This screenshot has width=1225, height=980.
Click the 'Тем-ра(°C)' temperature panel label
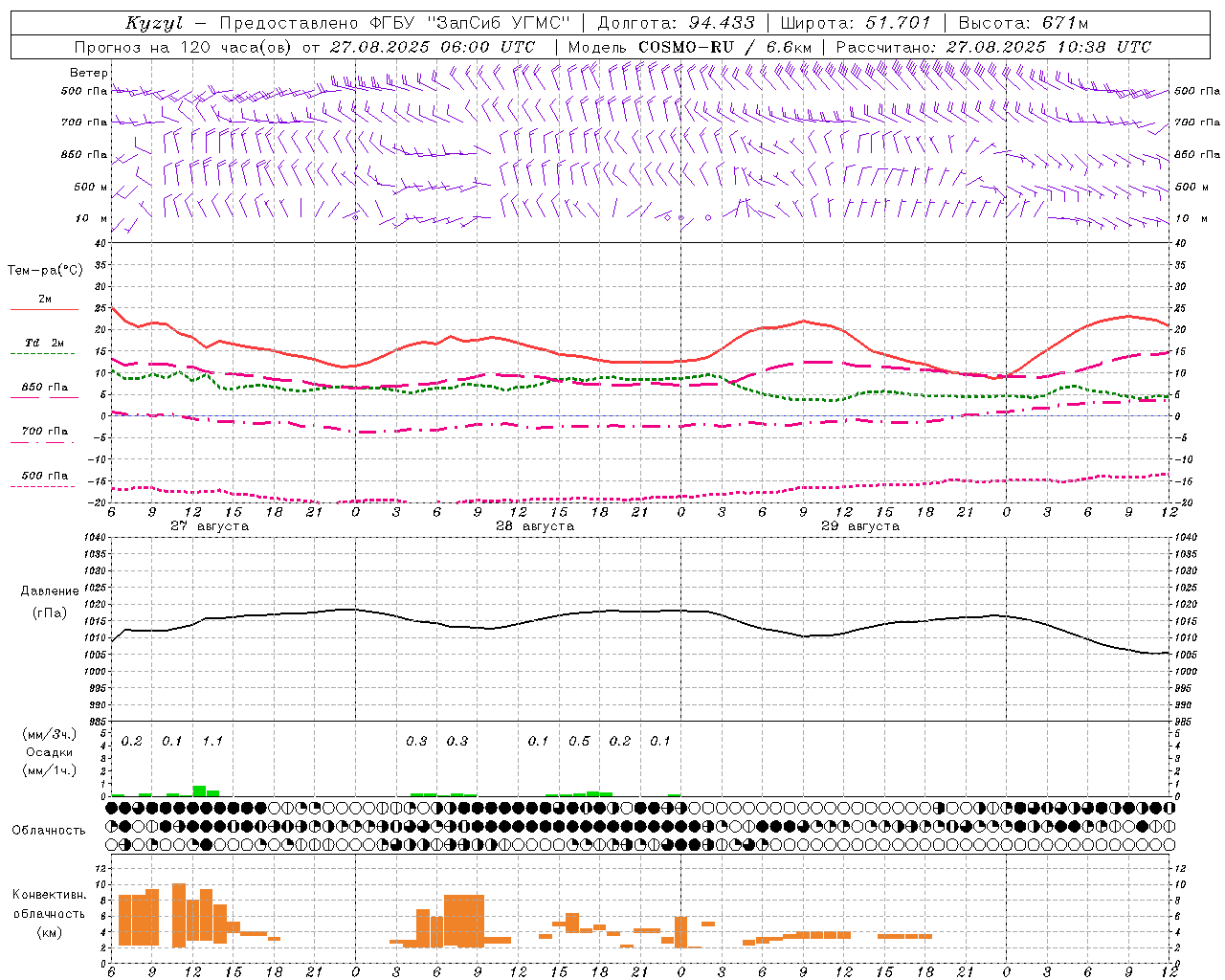tap(45, 271)
